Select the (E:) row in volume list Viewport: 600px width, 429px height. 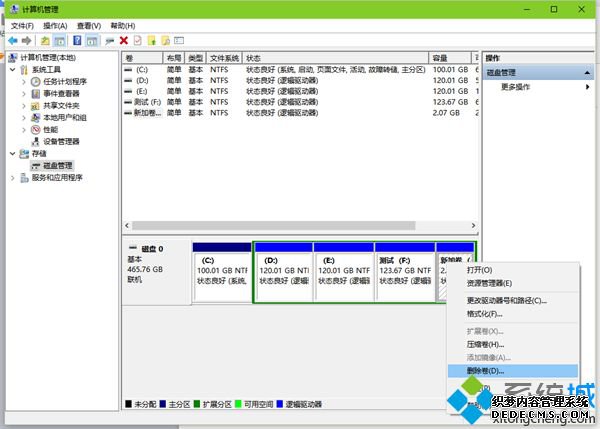[x=301, y=91]
